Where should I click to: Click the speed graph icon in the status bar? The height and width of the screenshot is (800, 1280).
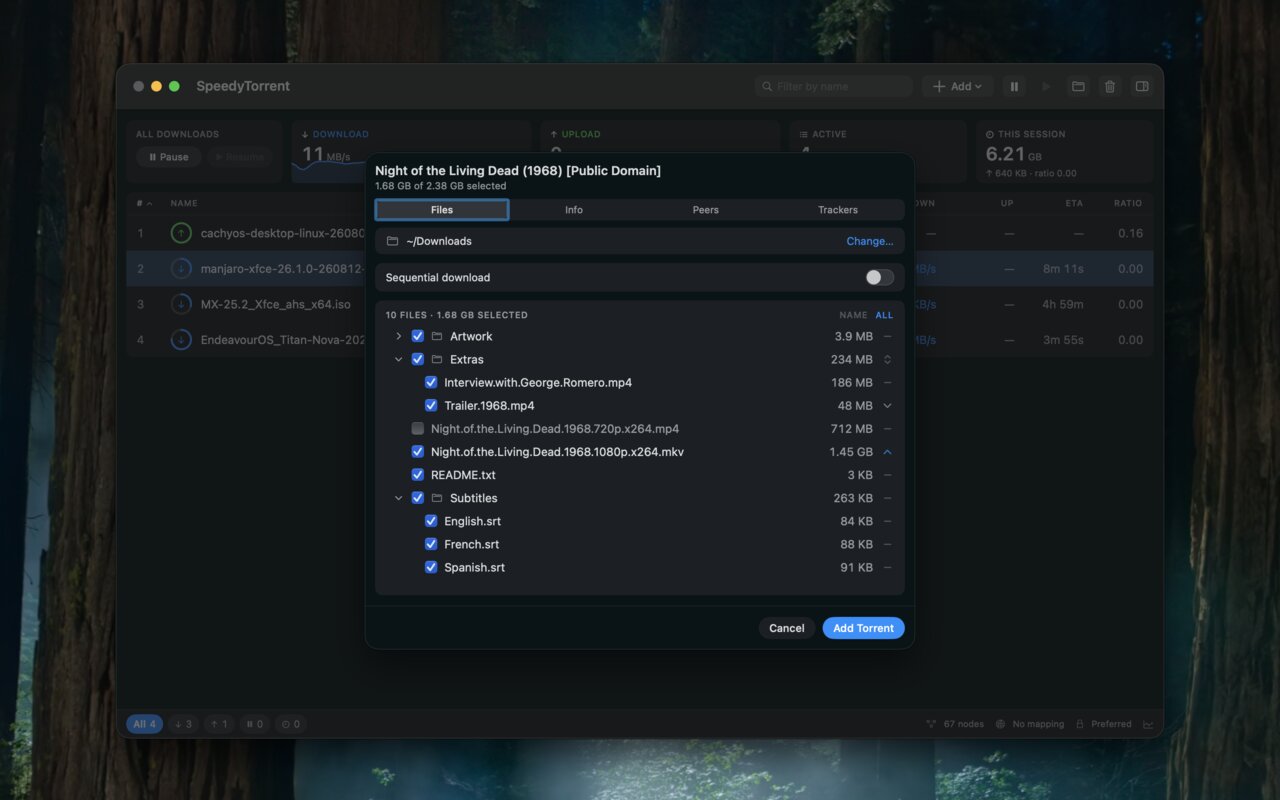coord(1148,724)
